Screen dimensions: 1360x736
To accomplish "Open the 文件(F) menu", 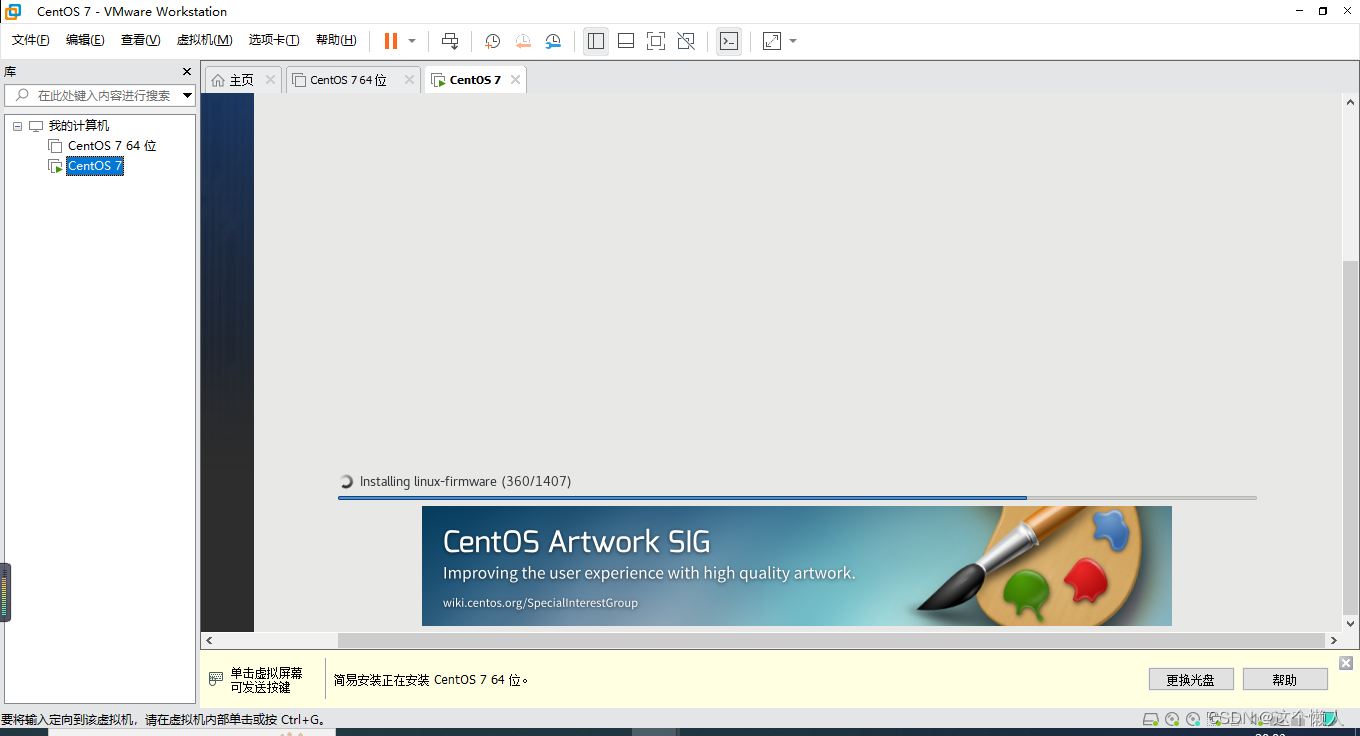I will (x=31, y=40).
